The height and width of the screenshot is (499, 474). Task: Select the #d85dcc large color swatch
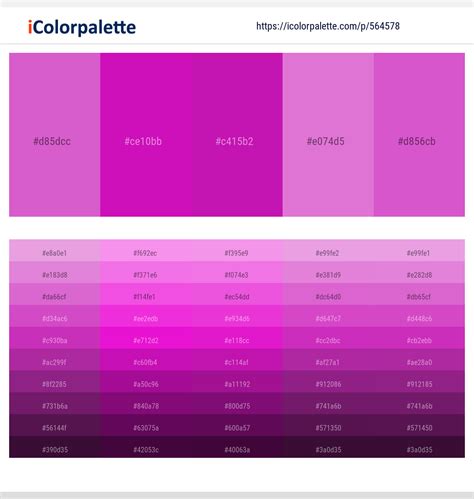point(55,135)
